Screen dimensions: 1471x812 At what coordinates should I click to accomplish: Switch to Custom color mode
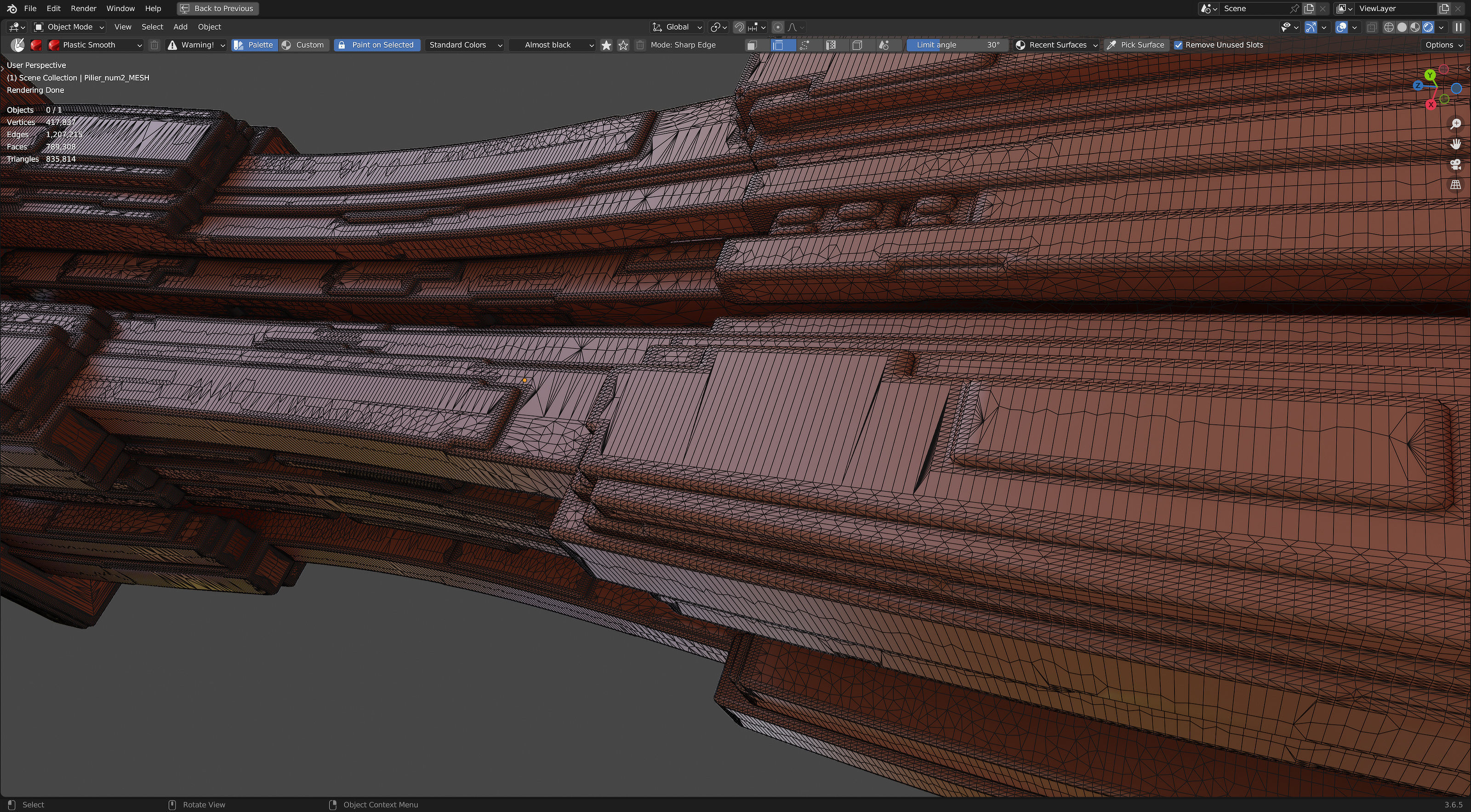[x=304, y=45]
